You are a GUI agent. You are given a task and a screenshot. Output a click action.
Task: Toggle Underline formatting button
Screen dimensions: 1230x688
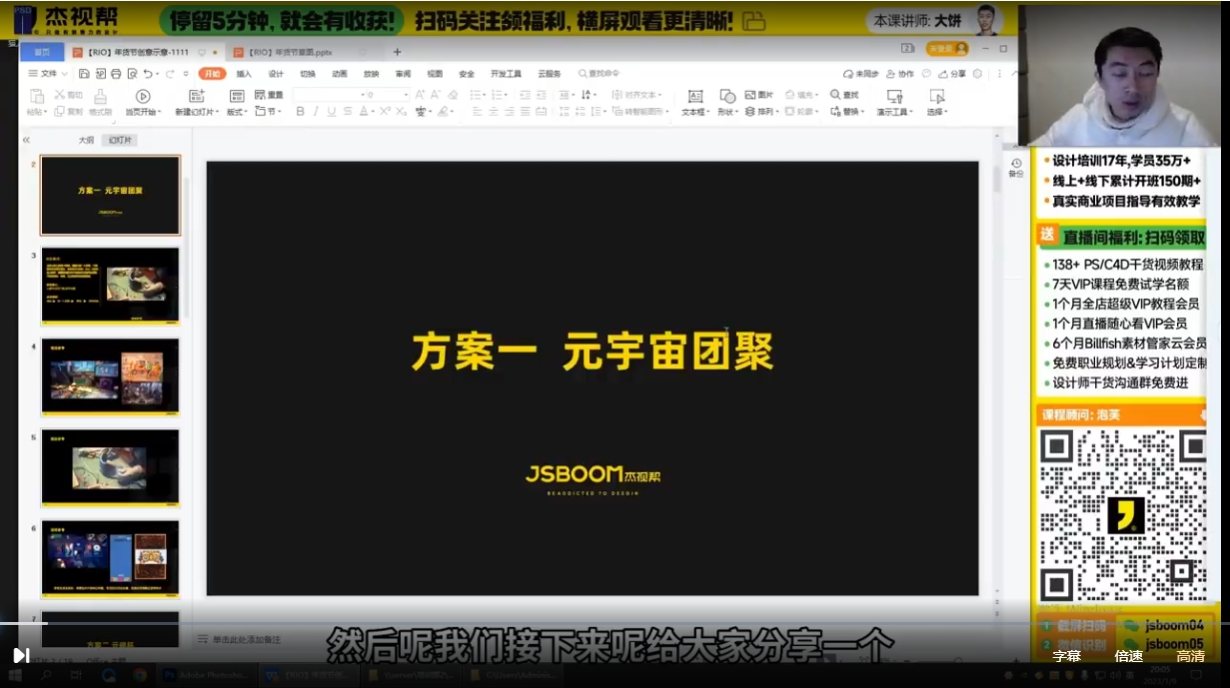point(332,111)
